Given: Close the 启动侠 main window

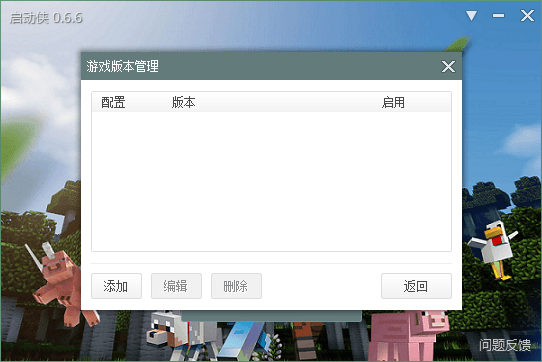Looking at the screenshot, I should [527, 16].
